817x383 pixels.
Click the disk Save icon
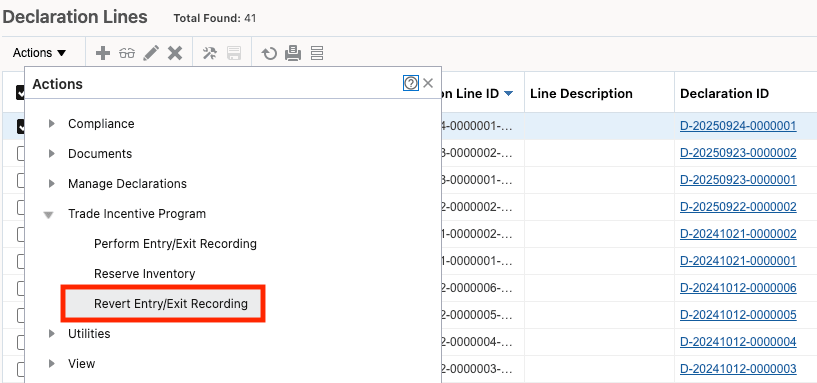click(x=233, y=53)
